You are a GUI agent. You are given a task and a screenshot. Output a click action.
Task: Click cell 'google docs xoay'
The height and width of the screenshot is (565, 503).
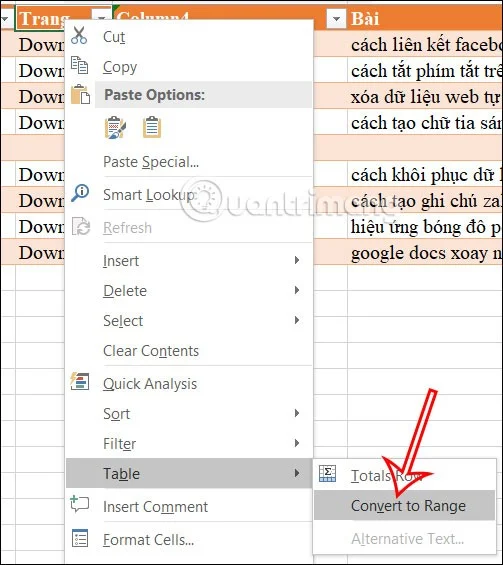coord(425,252)
